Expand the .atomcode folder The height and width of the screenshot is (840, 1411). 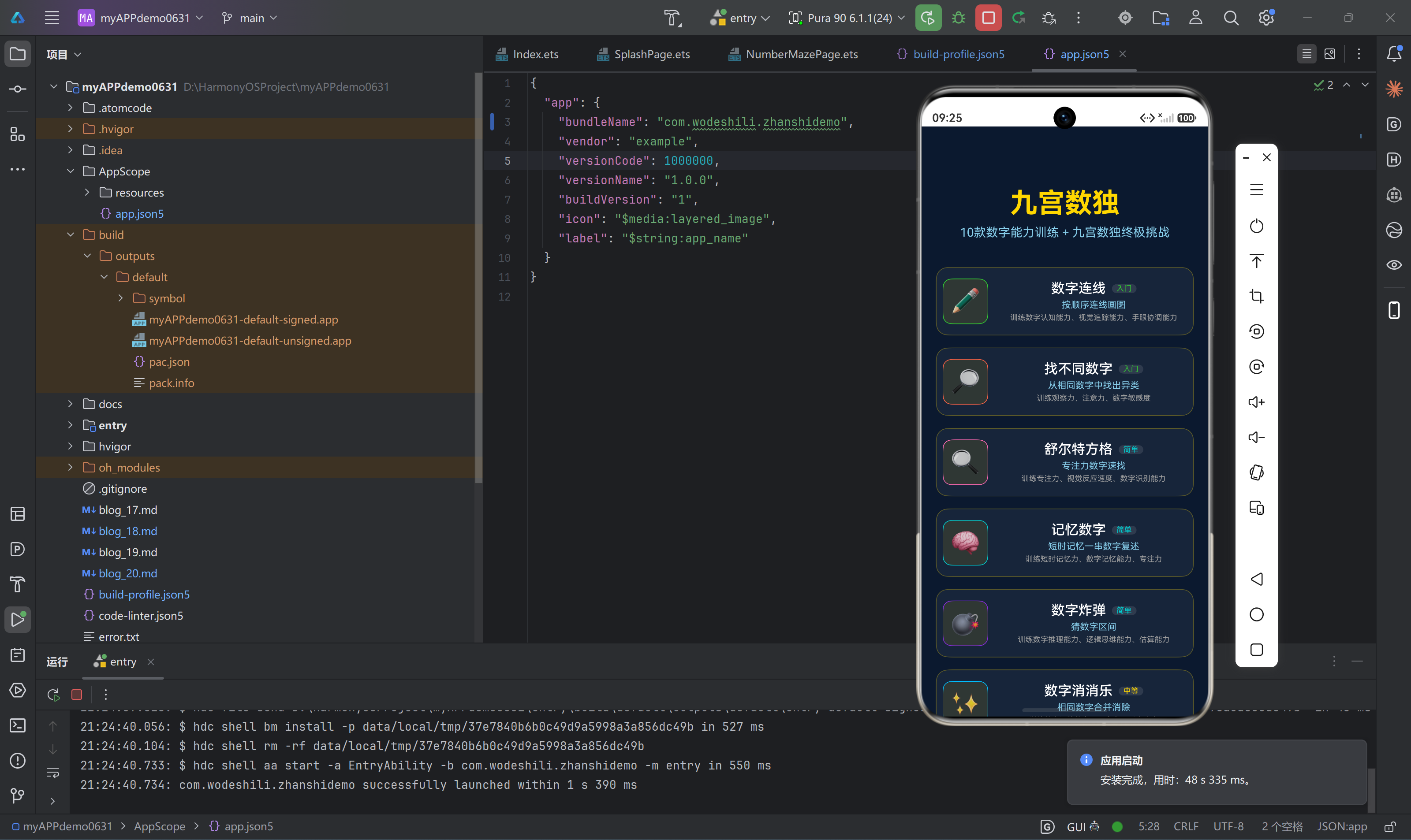(x=70, y=108)
